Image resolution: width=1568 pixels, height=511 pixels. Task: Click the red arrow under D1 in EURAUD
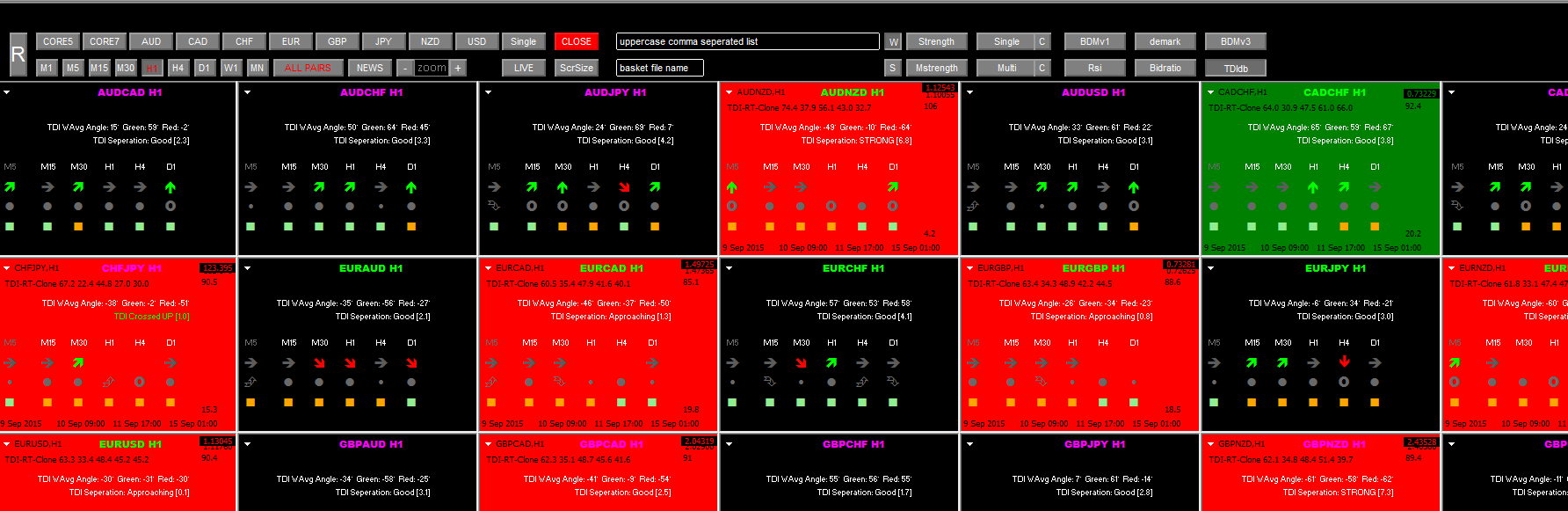coord(411,363)
